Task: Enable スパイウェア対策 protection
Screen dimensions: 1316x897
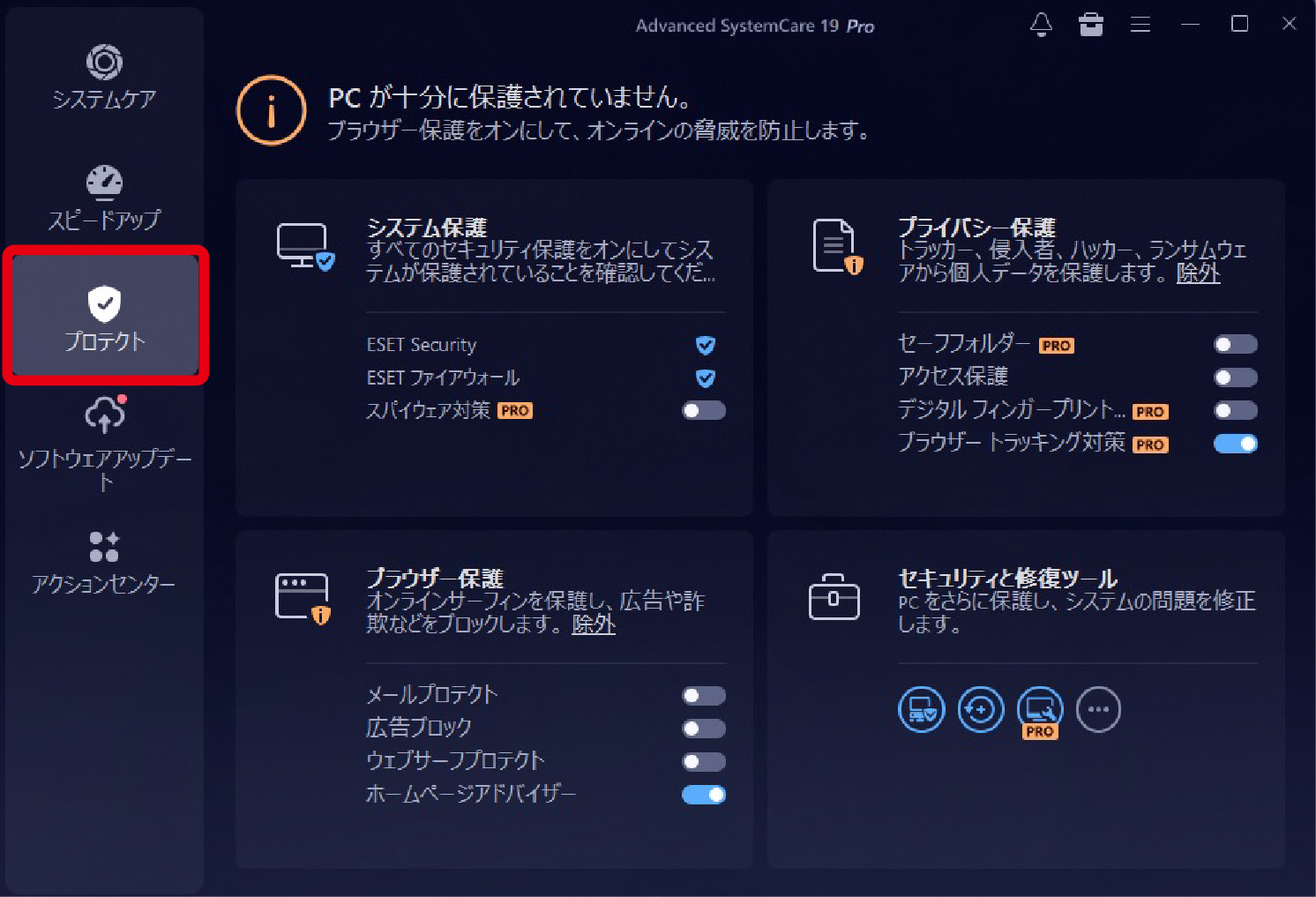Action: click(x=703, y=410)
